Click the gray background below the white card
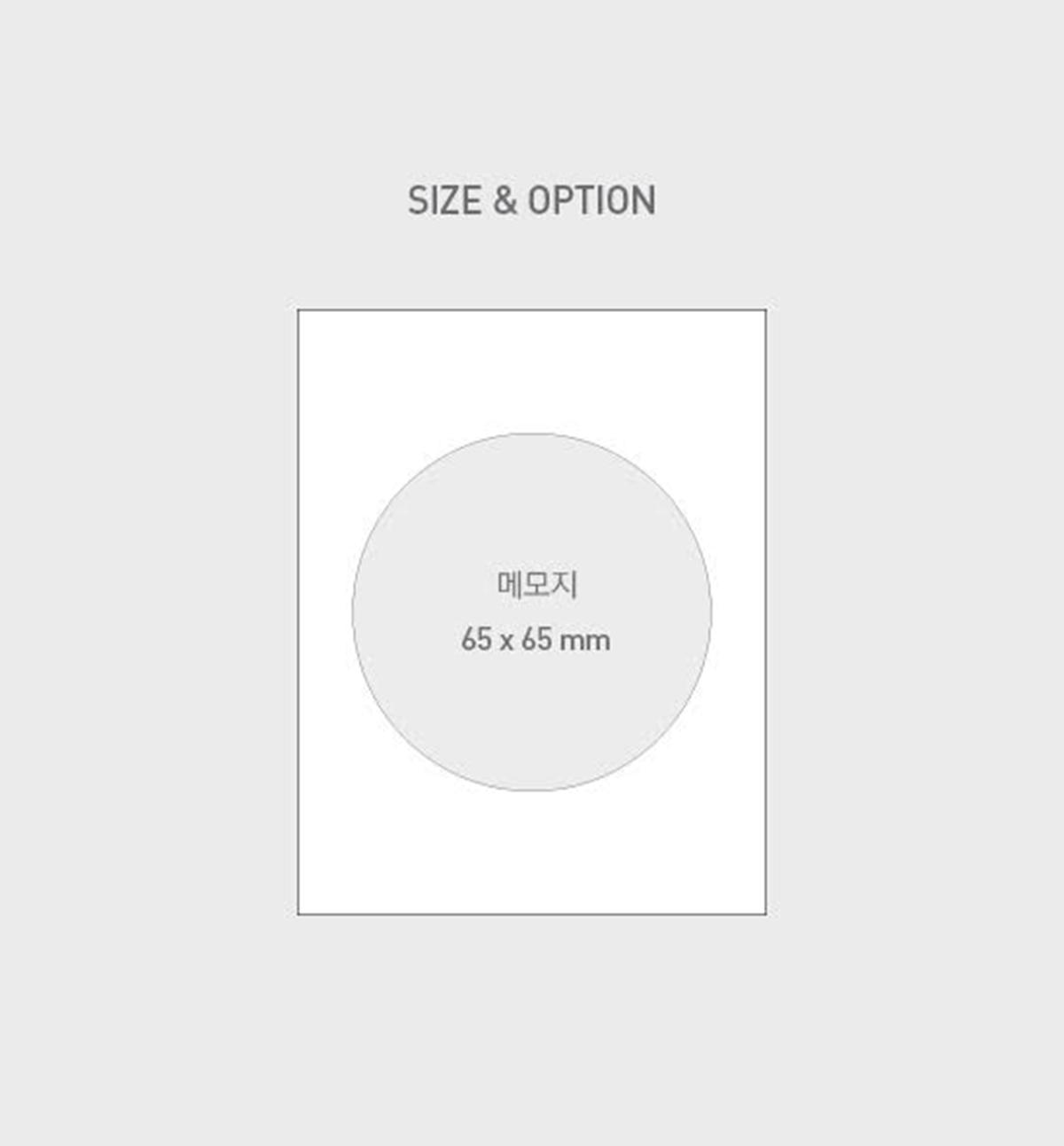Viewport: 1064px width, 1146px height. coord(532,1028)
